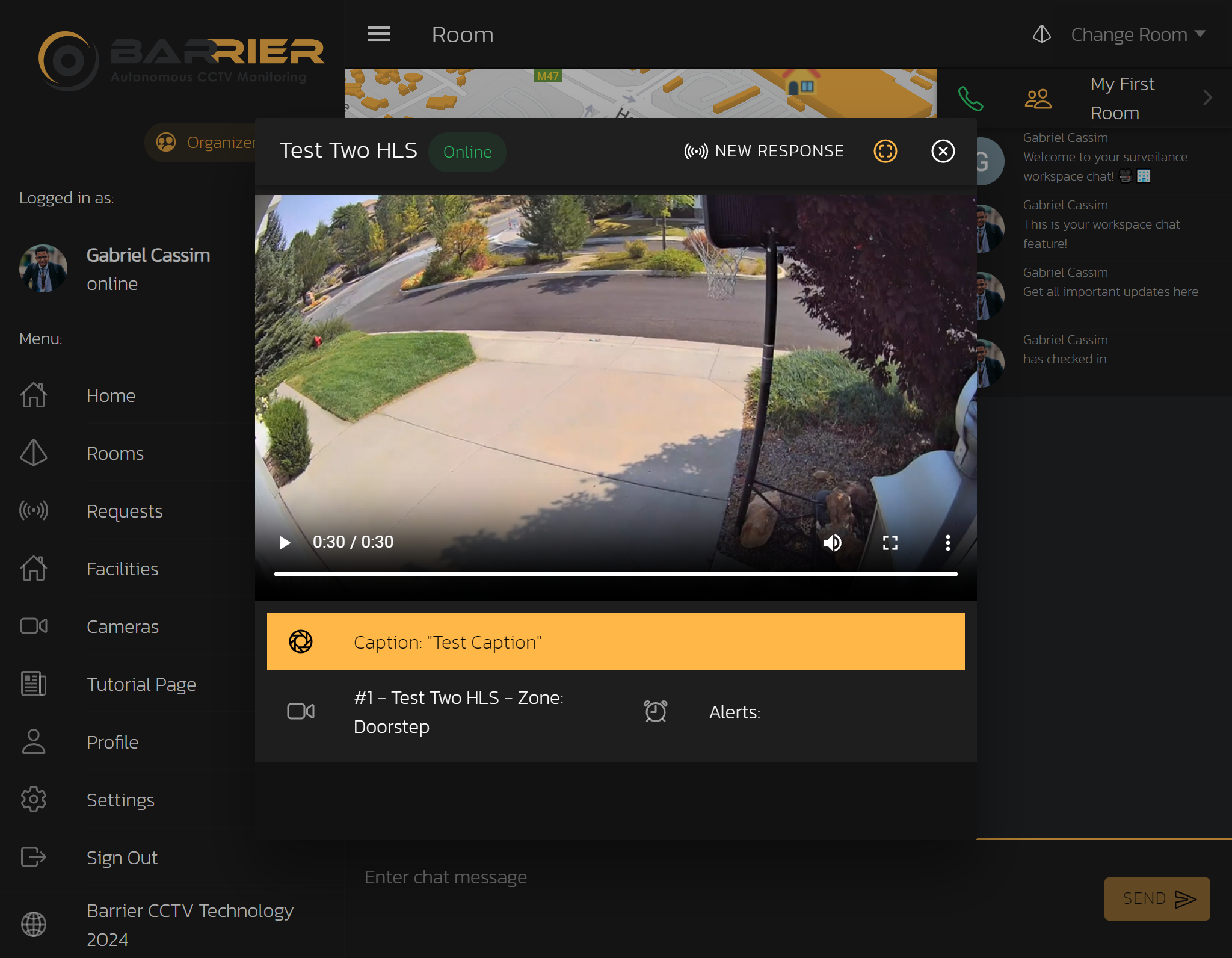Click the globe icon in sidebar
This screenshot has width=1232, height=958.
coord(34,924)
